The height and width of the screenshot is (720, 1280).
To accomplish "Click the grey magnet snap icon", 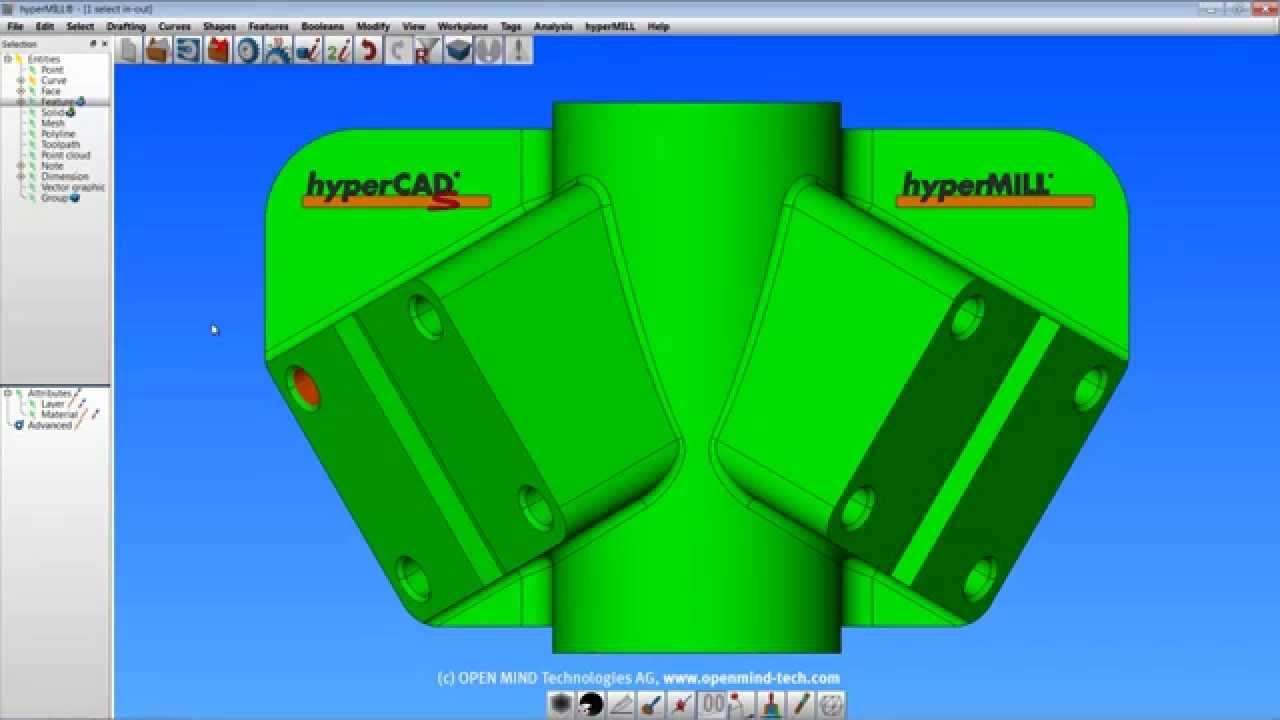I will pos(488,50).
